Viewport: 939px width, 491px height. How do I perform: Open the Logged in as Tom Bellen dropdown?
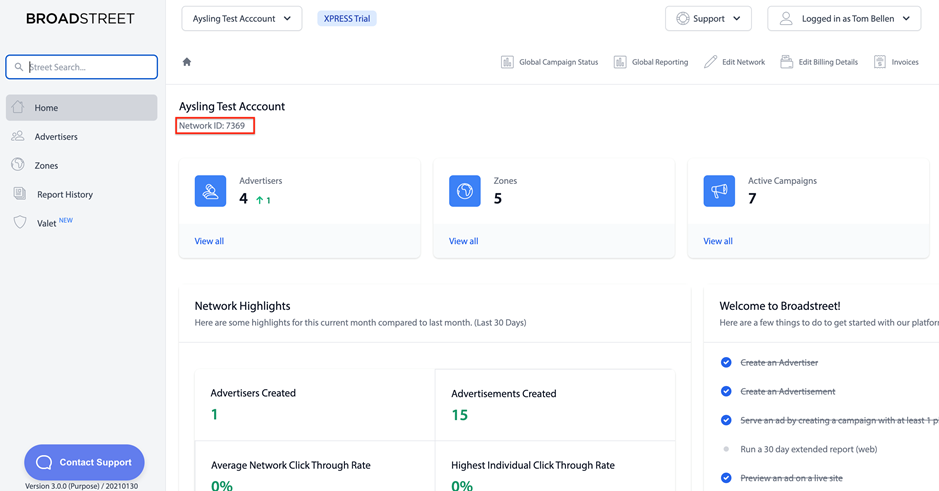(x=844, y=19)
